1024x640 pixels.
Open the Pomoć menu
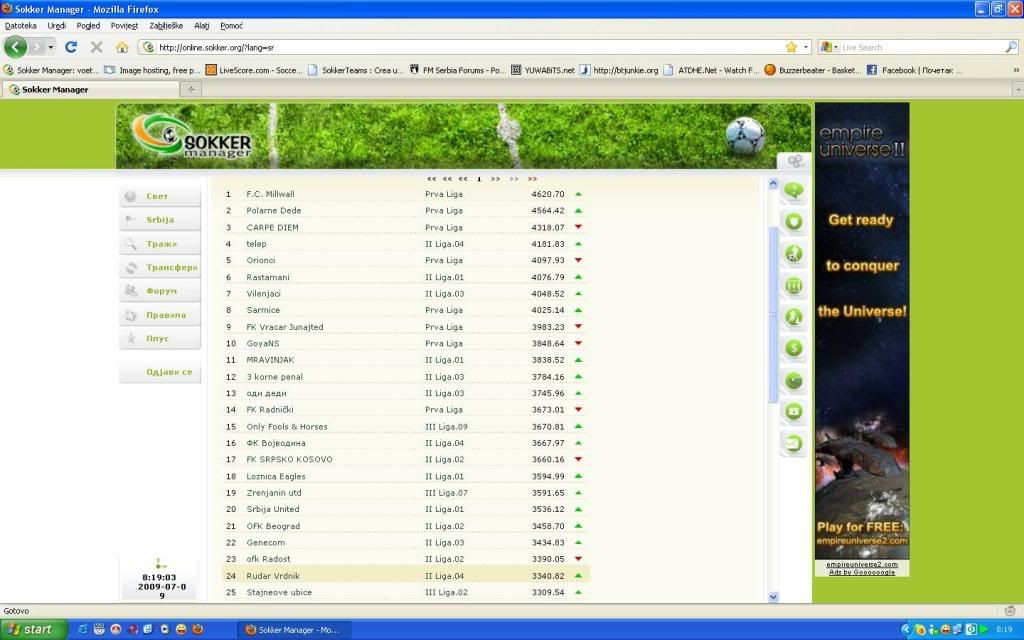click(x=231, y=25)
